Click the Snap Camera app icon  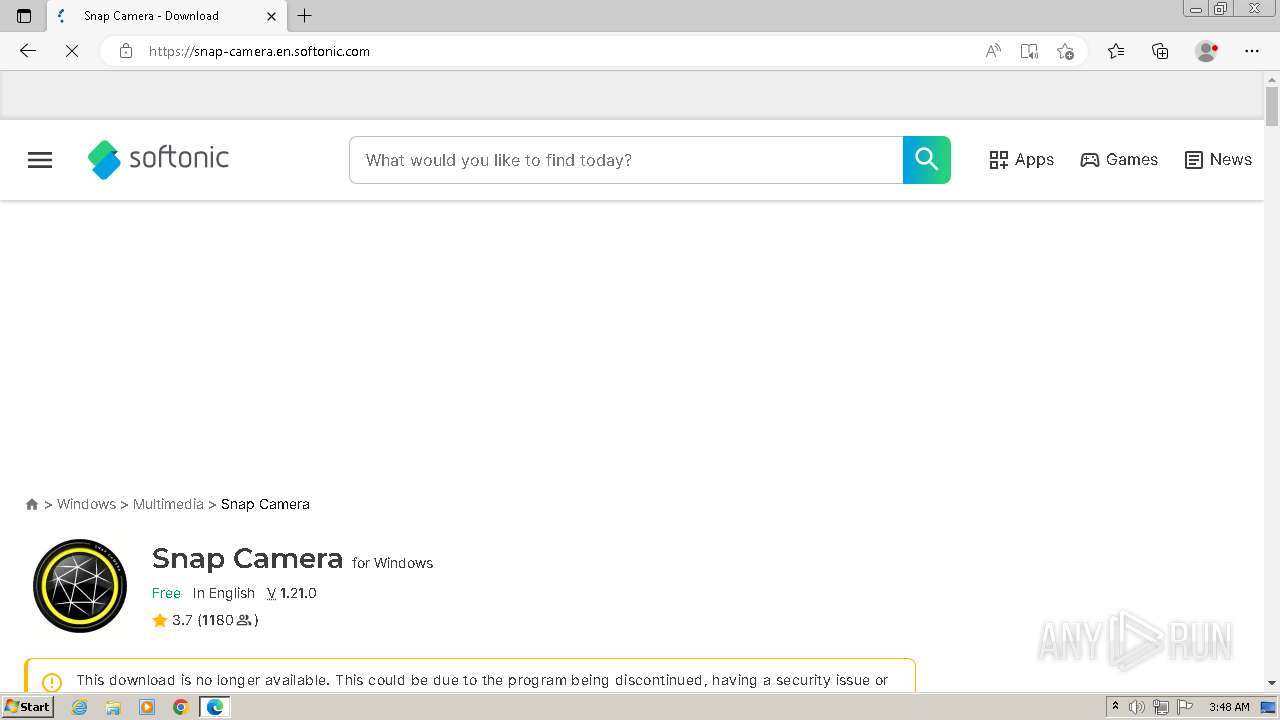point(80,586)
